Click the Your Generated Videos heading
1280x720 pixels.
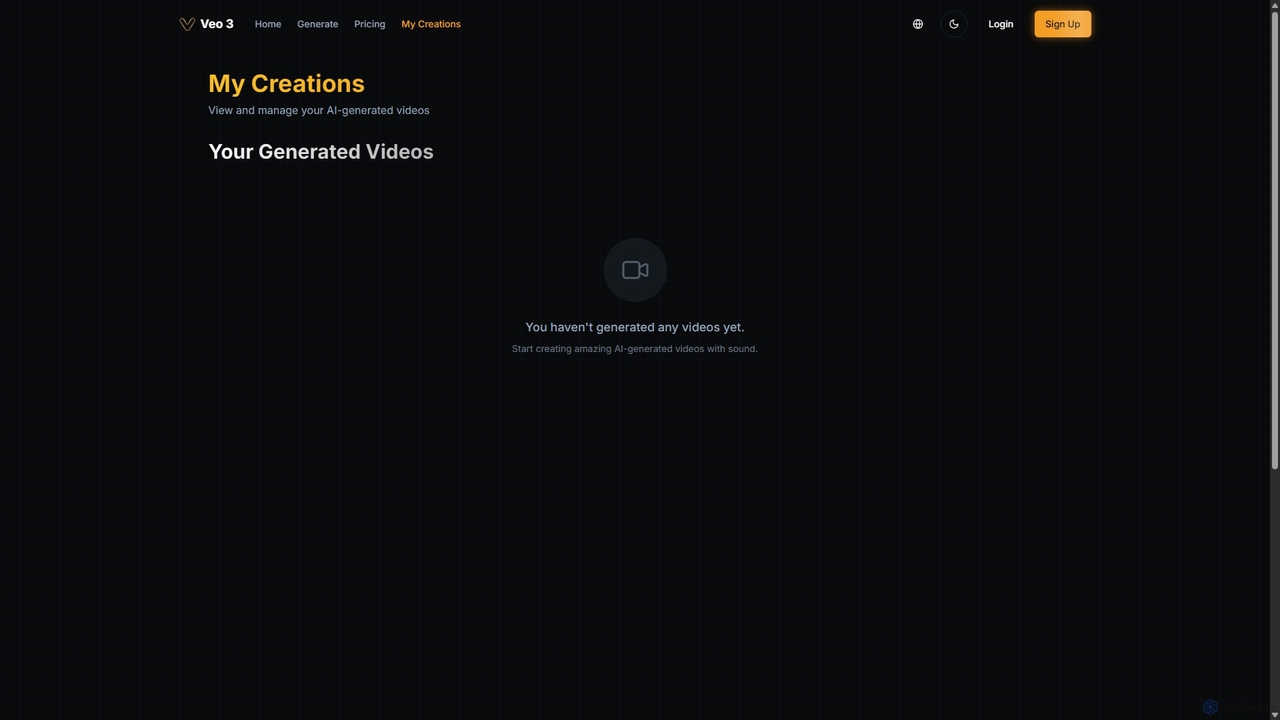[x=321, y=152]
